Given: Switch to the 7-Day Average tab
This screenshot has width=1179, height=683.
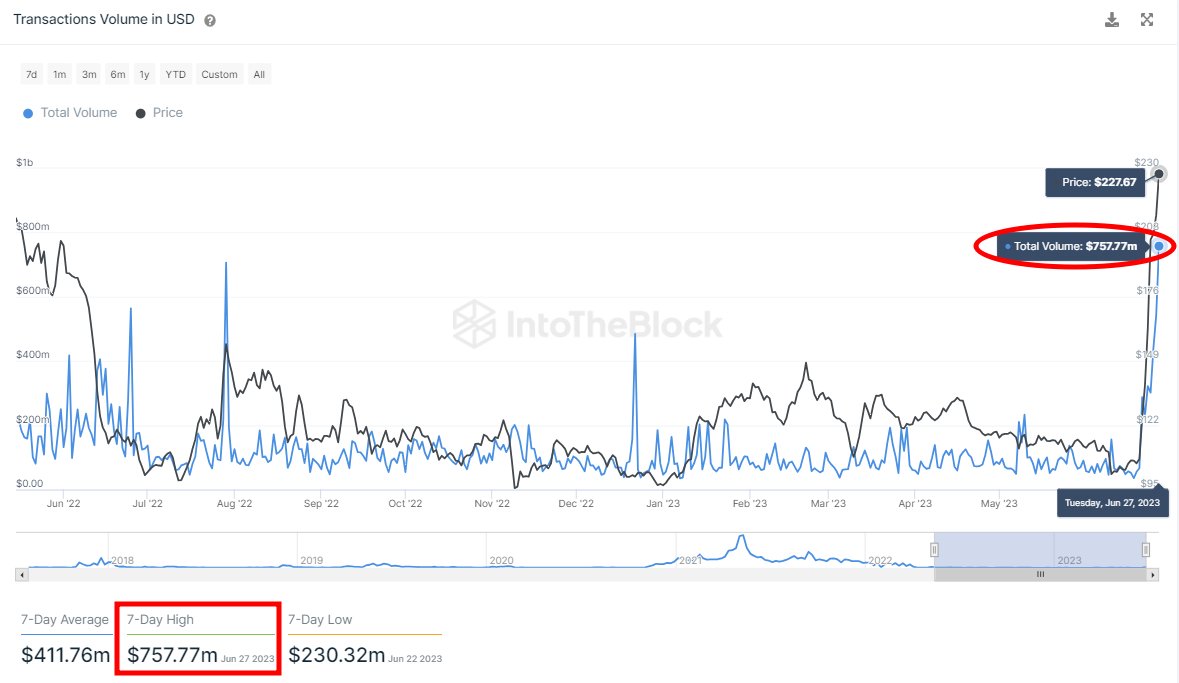Looking at the screenshot, I should (64, 620).
